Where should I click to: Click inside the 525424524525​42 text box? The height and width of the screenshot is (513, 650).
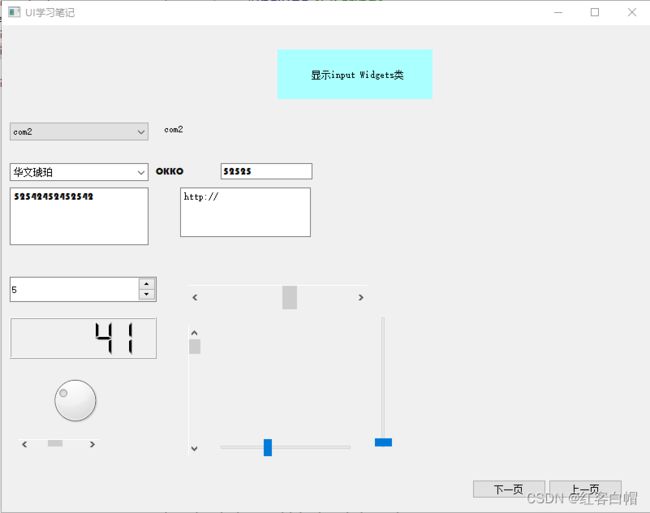[x=79, y=216]
